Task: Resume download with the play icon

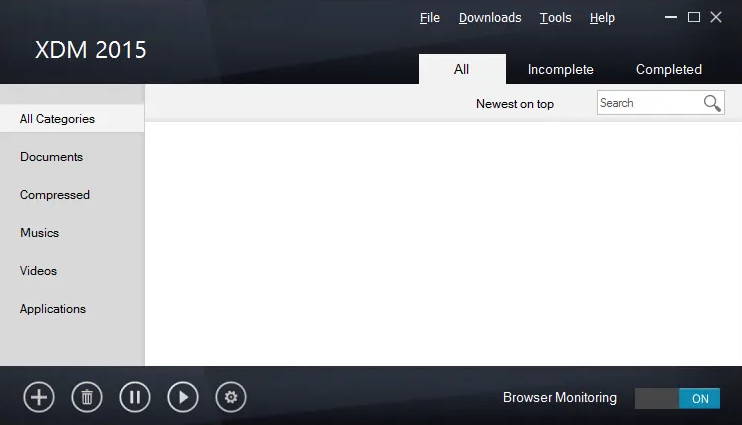Action: 183,397
